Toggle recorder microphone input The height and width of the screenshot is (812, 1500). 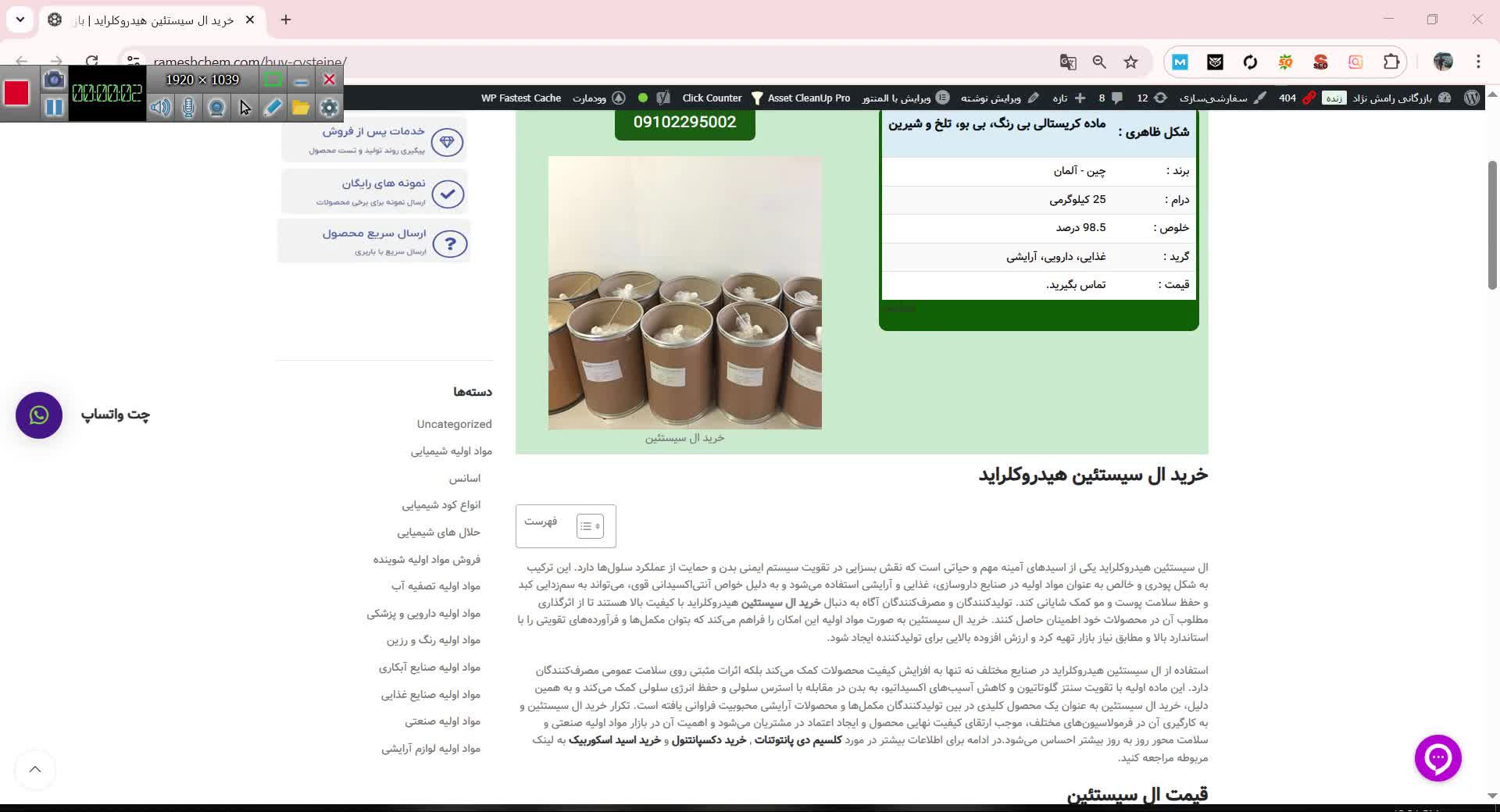pos(188,107)
